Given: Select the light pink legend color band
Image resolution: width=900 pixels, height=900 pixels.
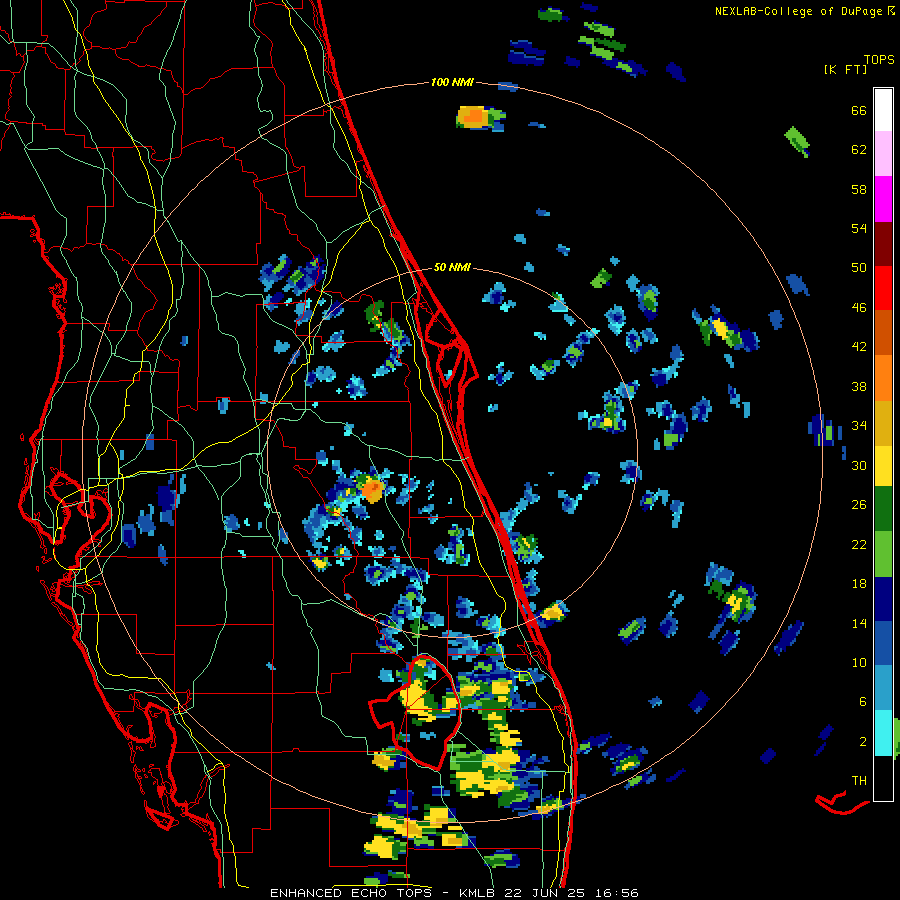Looking at the screenshot, I should click(883, 154).
